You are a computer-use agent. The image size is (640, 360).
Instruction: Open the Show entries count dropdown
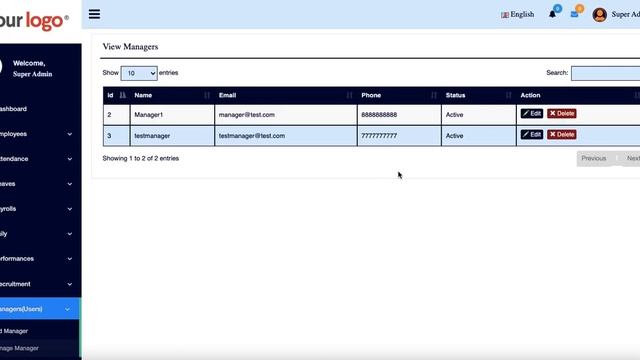click(139, 73)
